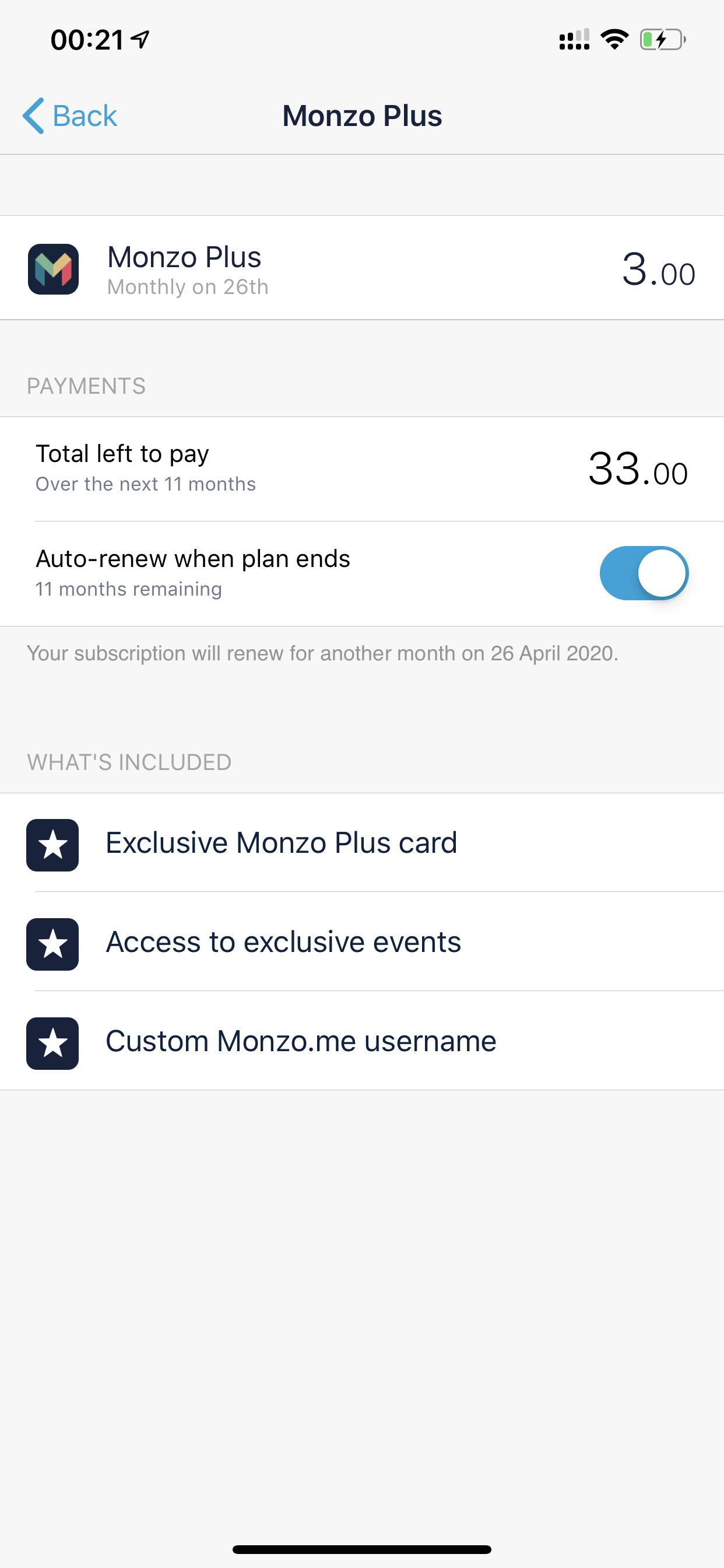
Task: Tap the star icon beside Custom Monzo.me username
Action: click(52, 1044)
